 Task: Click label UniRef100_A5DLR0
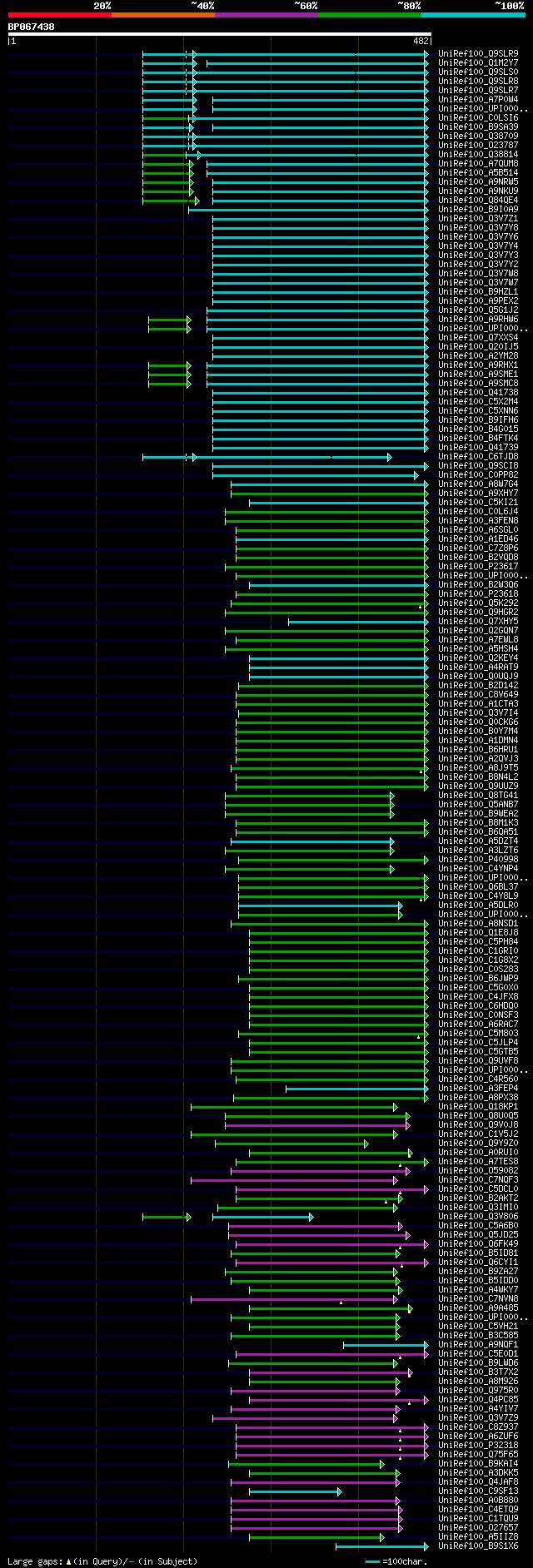(x=478, y=905)
